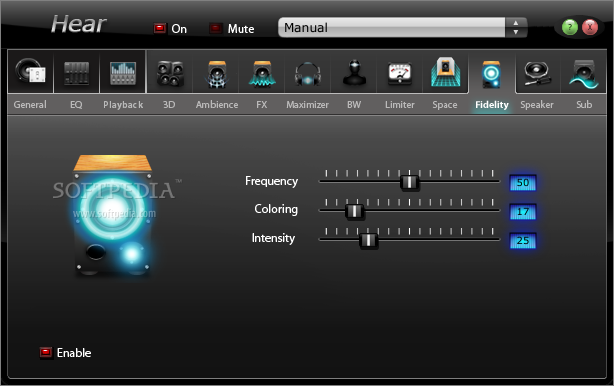Open the Manual preset dropdown
Screen dimensions: 614x386
pyautogui.click(x=392, y=27)
